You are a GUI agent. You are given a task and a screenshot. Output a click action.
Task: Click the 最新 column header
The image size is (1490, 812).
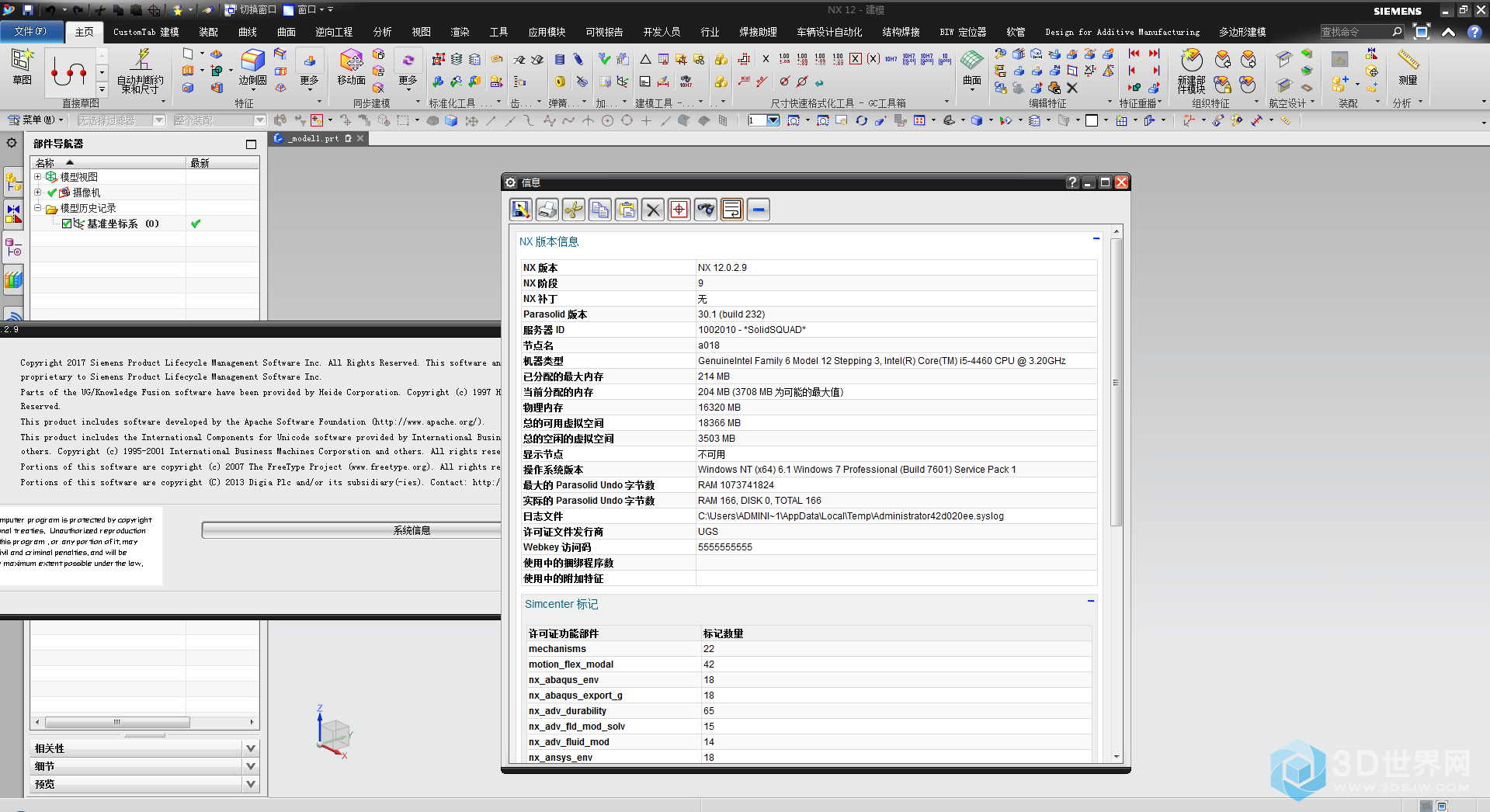223,163
